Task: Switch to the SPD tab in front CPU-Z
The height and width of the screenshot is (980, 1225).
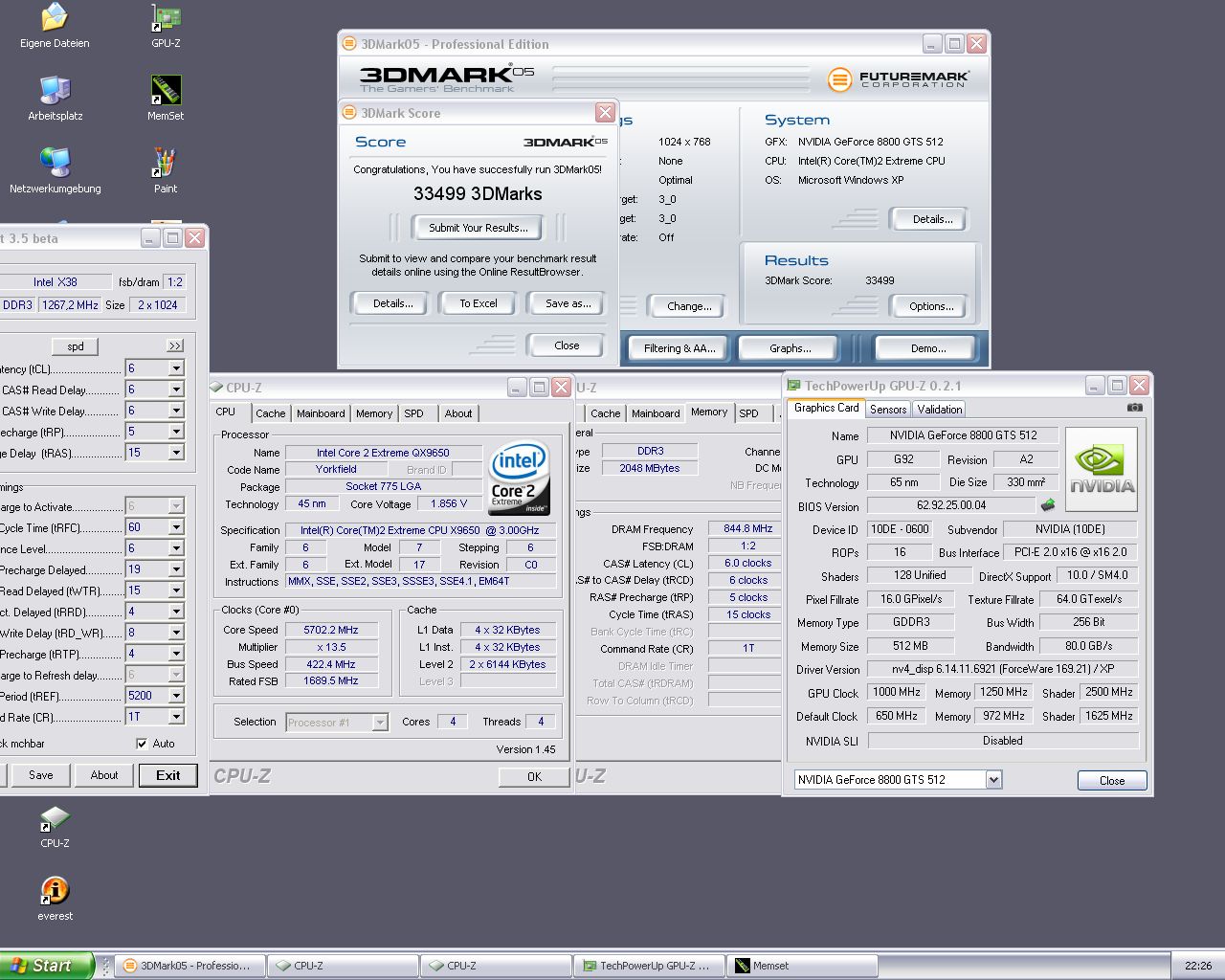Action: (x=413, y=413)
